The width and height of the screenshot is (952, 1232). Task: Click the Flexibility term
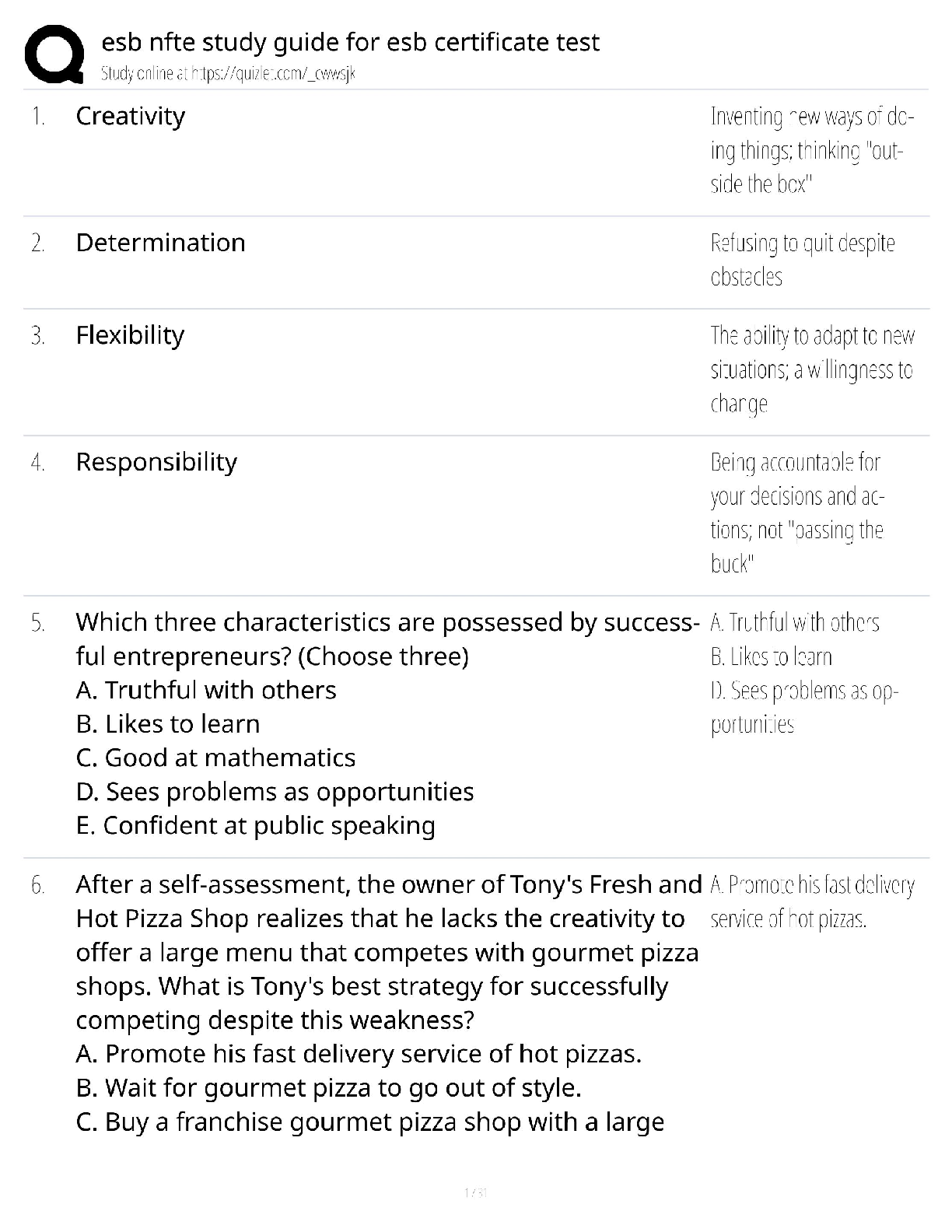pos(130,335)
